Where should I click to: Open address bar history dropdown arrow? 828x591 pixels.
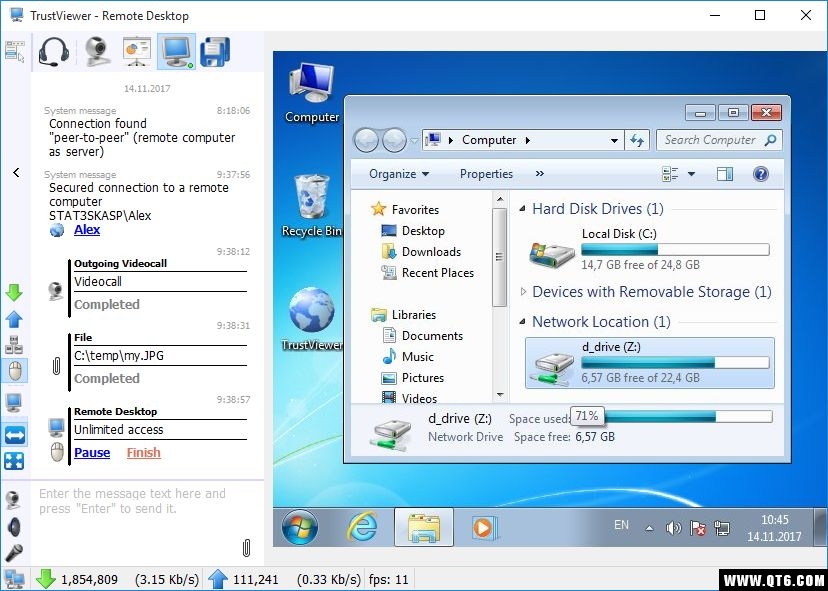click(x=614, y=140)
